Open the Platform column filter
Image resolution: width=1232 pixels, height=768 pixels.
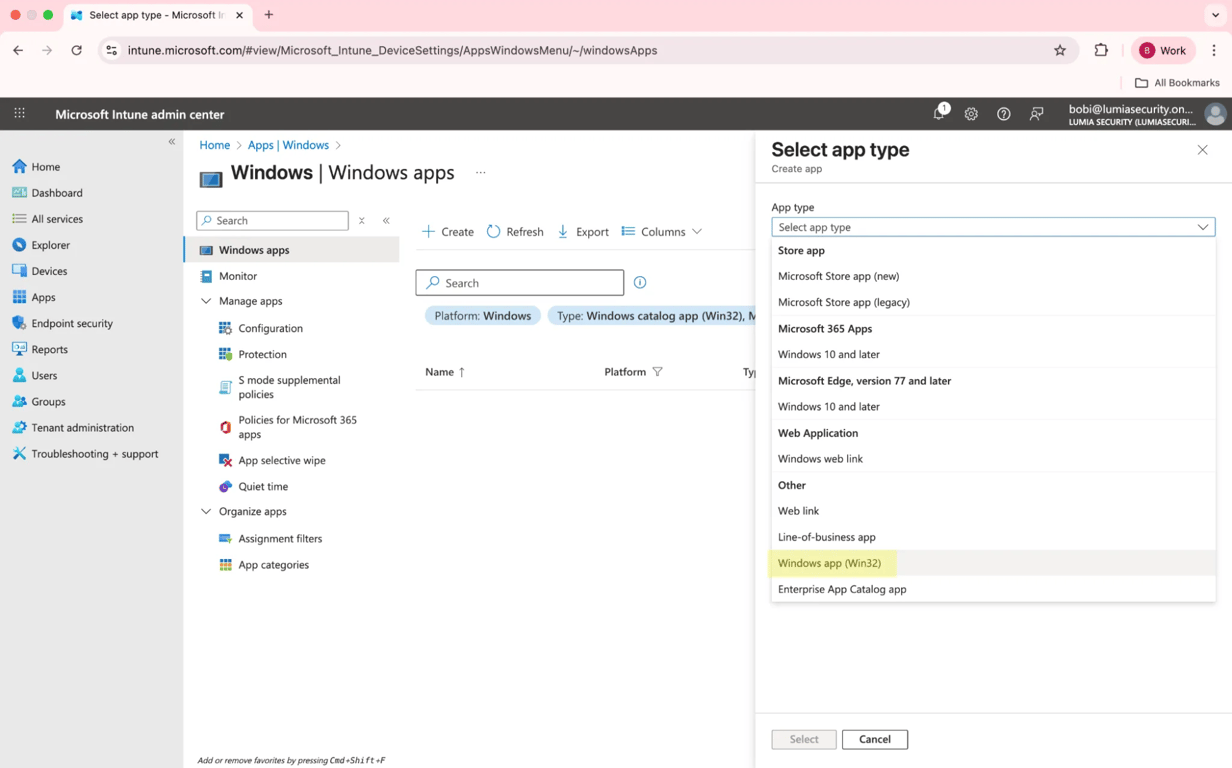[x=657, y=372]
